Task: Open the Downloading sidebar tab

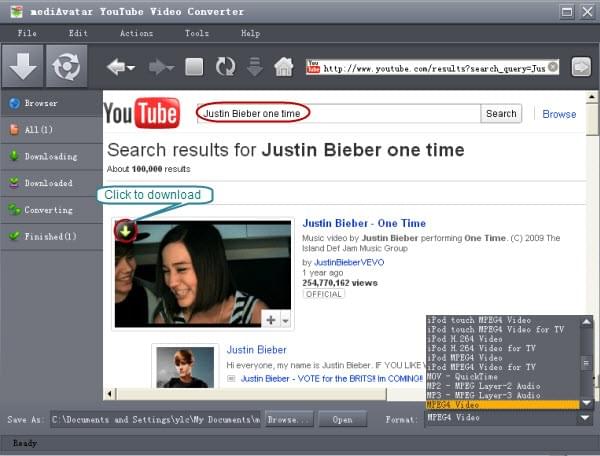Action: click(x=52, y=156)
